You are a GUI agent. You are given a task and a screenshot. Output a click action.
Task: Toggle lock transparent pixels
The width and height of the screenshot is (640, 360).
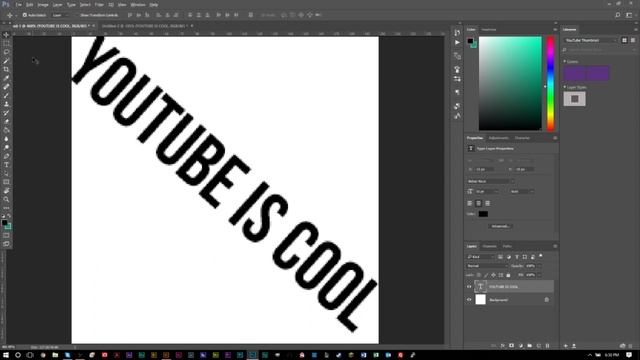(479, 275)
